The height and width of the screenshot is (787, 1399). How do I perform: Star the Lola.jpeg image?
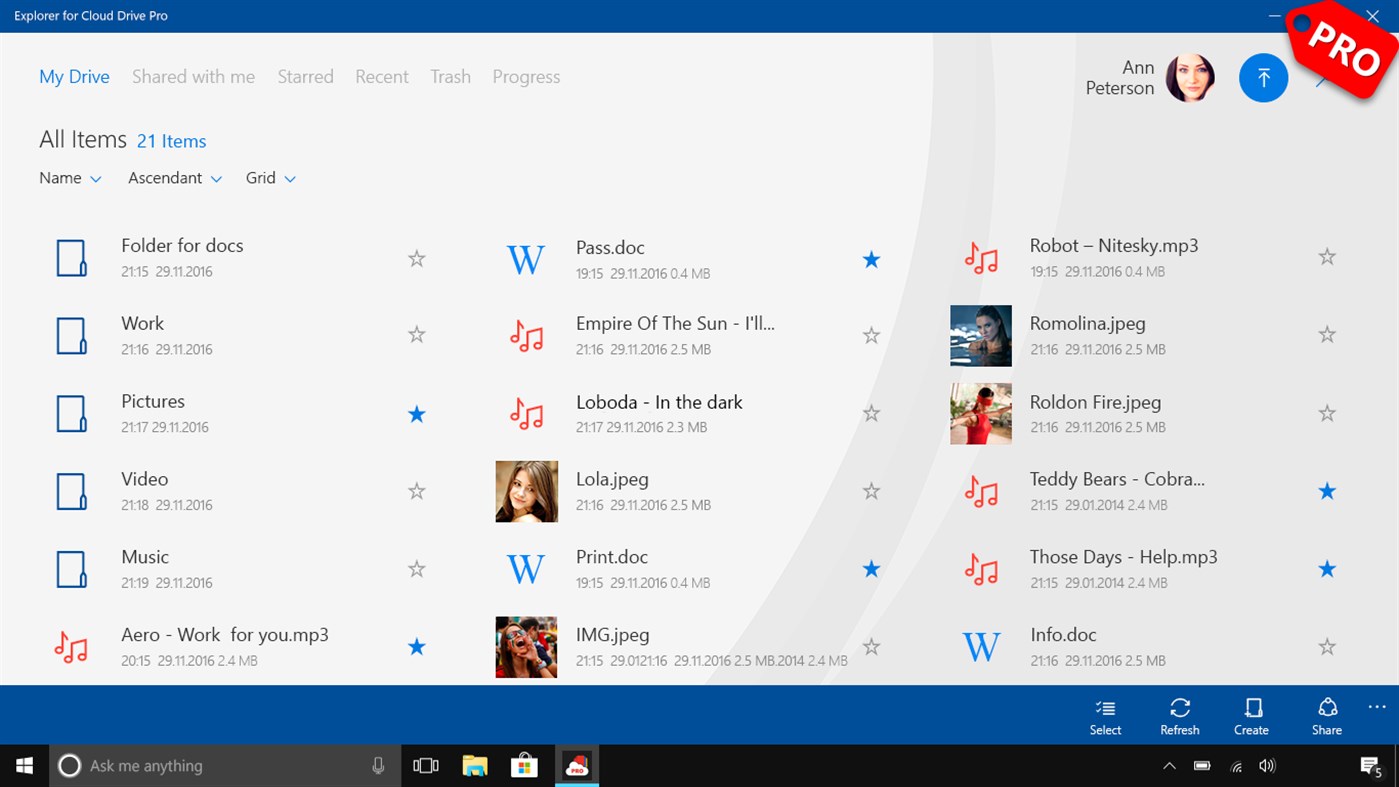point(871,490)
